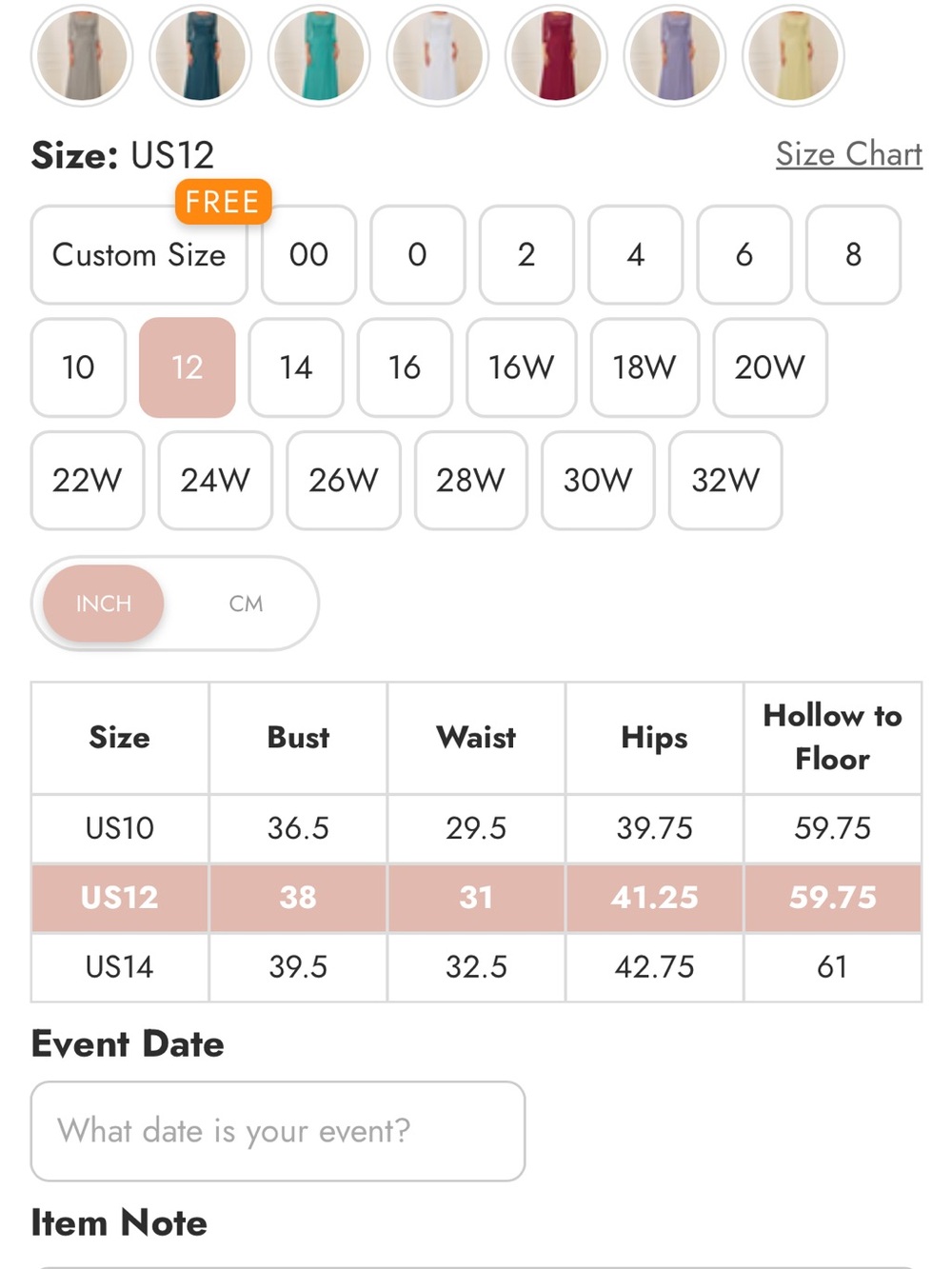Viewport: 952px width, 1269px height.
Task: Pick the lavender dress color swatch
Action: tap(675, 55)
